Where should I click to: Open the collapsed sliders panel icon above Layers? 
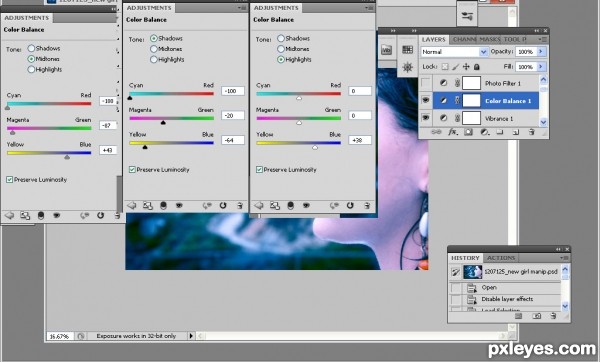coord(467,16)
